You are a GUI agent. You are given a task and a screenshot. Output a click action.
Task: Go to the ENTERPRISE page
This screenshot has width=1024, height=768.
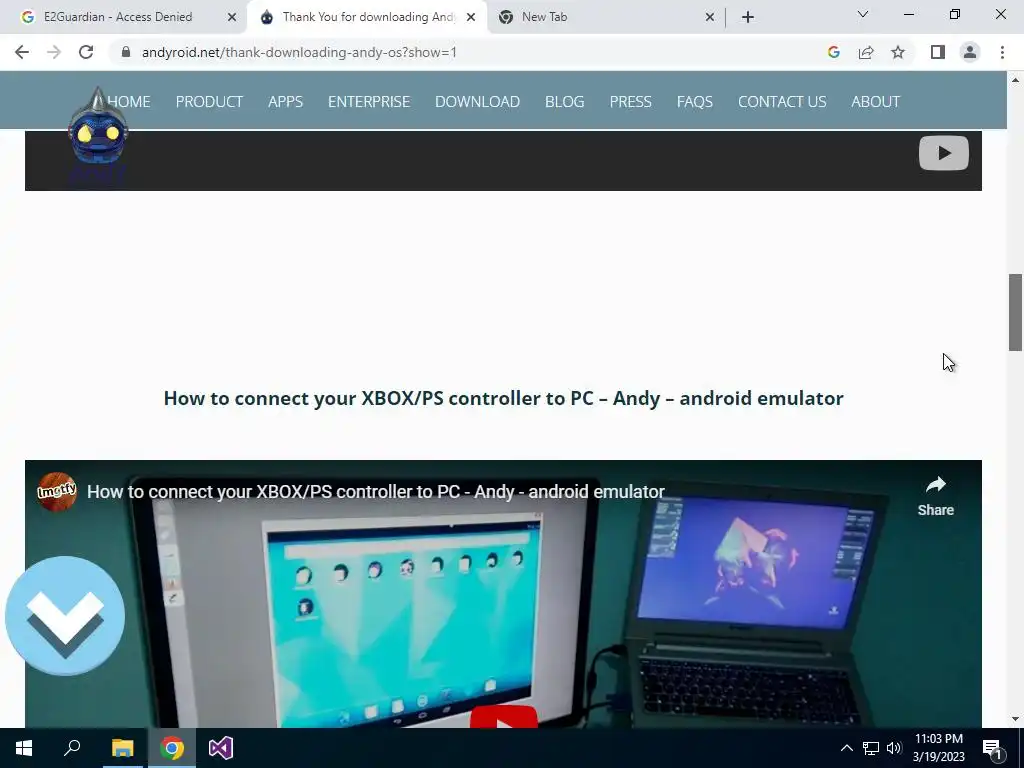coord(369,102)
